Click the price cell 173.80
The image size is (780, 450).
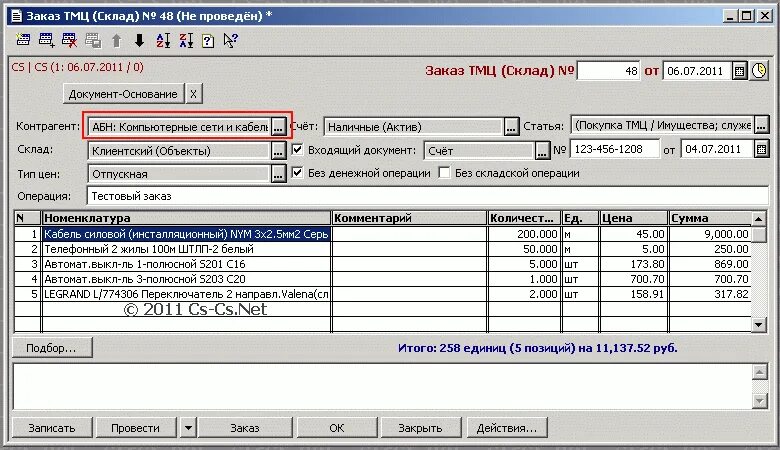pos(633,264)
